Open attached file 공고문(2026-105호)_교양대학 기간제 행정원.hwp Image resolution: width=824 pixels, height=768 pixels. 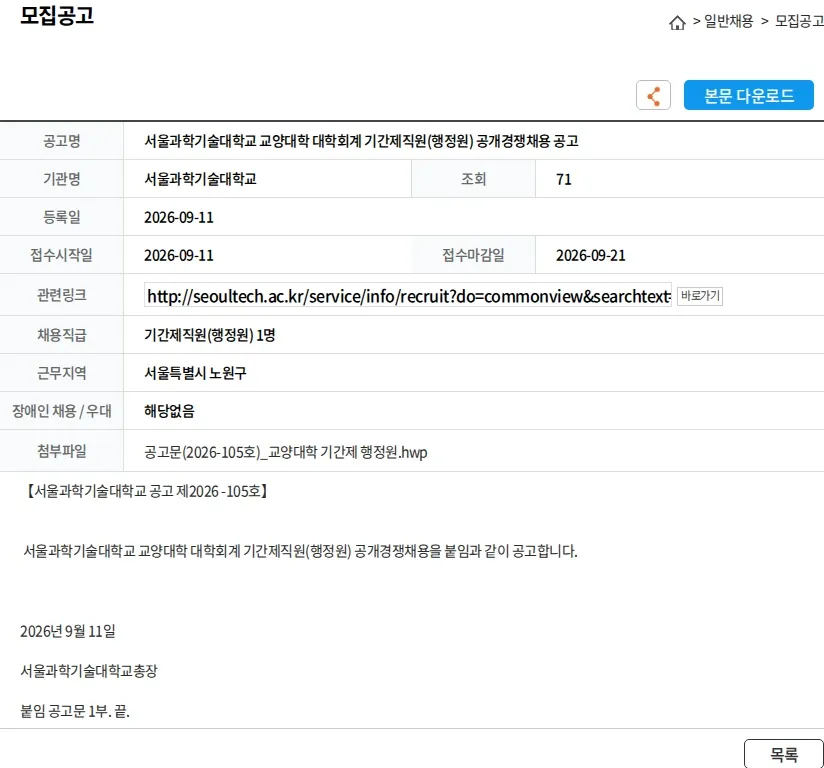(285, 452)
